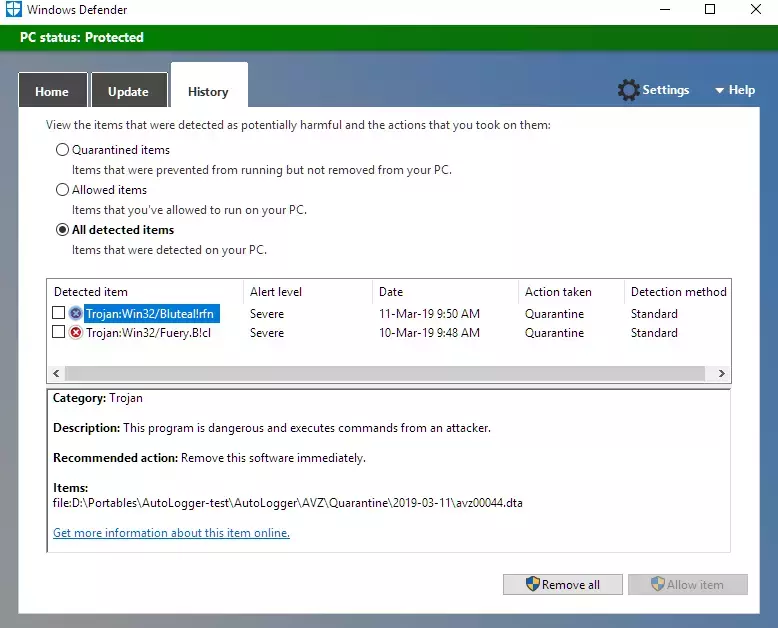Click the Remove all button

(x=563, y=584)
